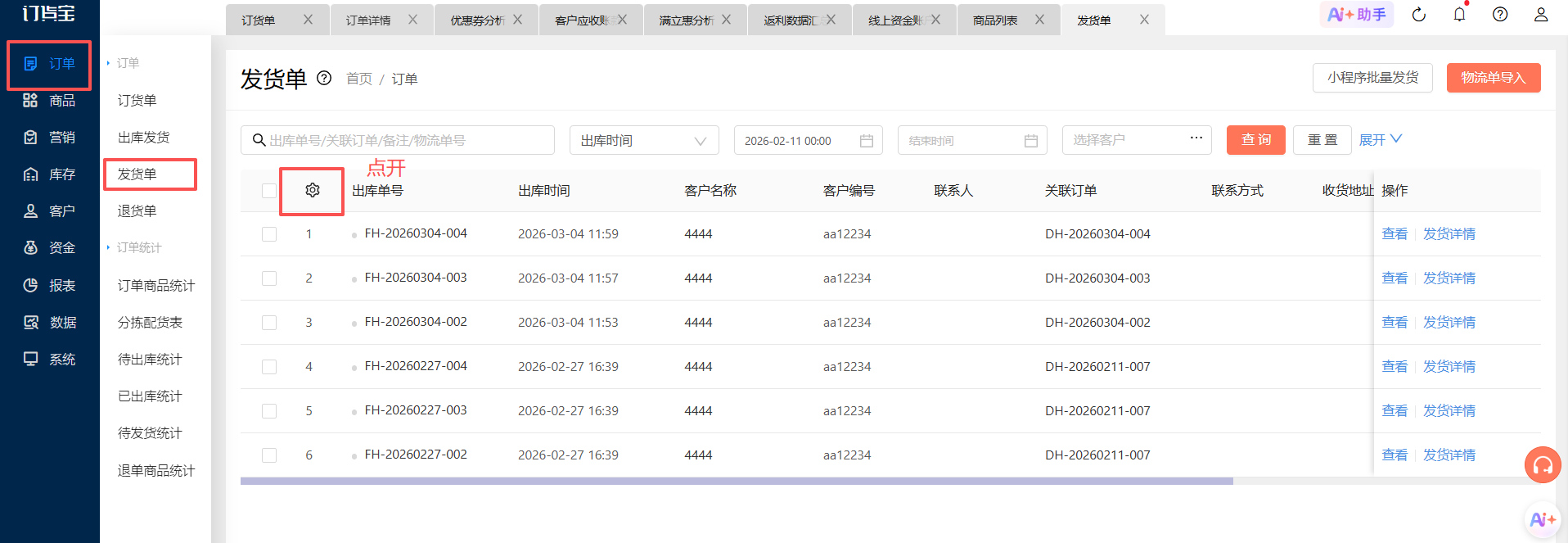Image resolution: width=1568 pixels, height=543 pixels.
Task: Open 待出库统计 in submenu
Action: (x=151, y=360)
